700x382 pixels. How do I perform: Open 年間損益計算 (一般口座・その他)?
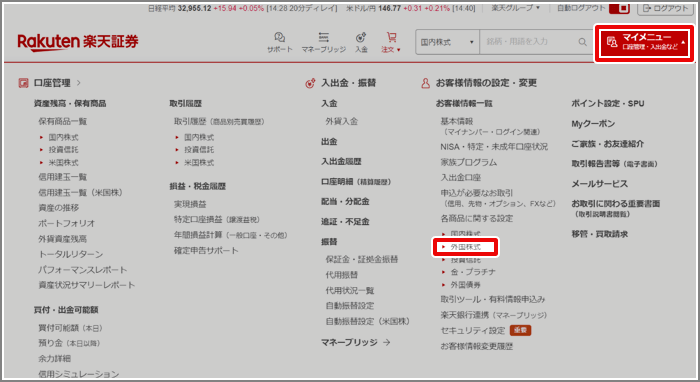[231, 235]
